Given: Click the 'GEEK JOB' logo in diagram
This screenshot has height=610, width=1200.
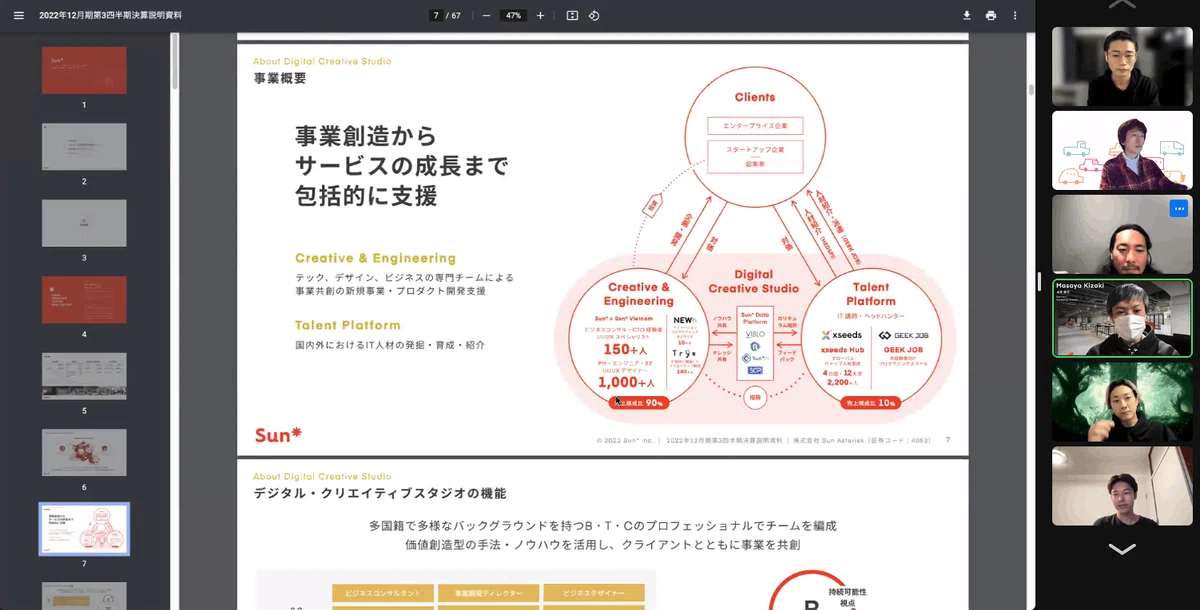Looking at the screenshot, I should (x=902, y=336).
